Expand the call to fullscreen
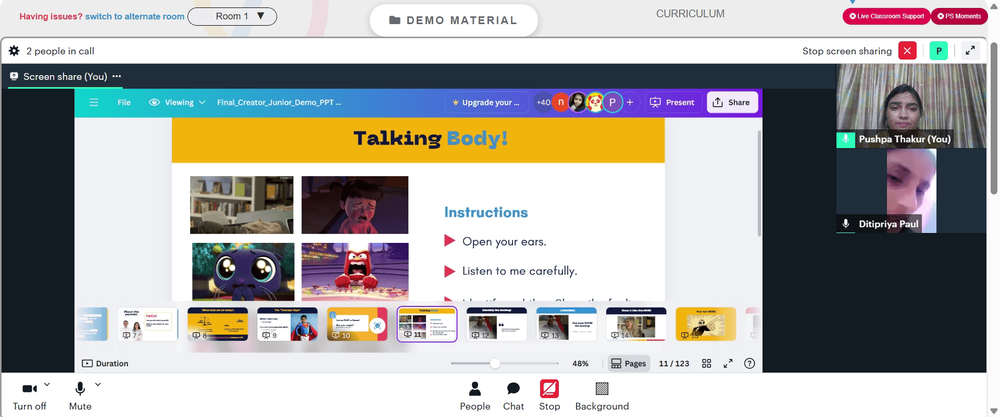This screenshot has width=1000, height=417. click(x=970, y=51)
